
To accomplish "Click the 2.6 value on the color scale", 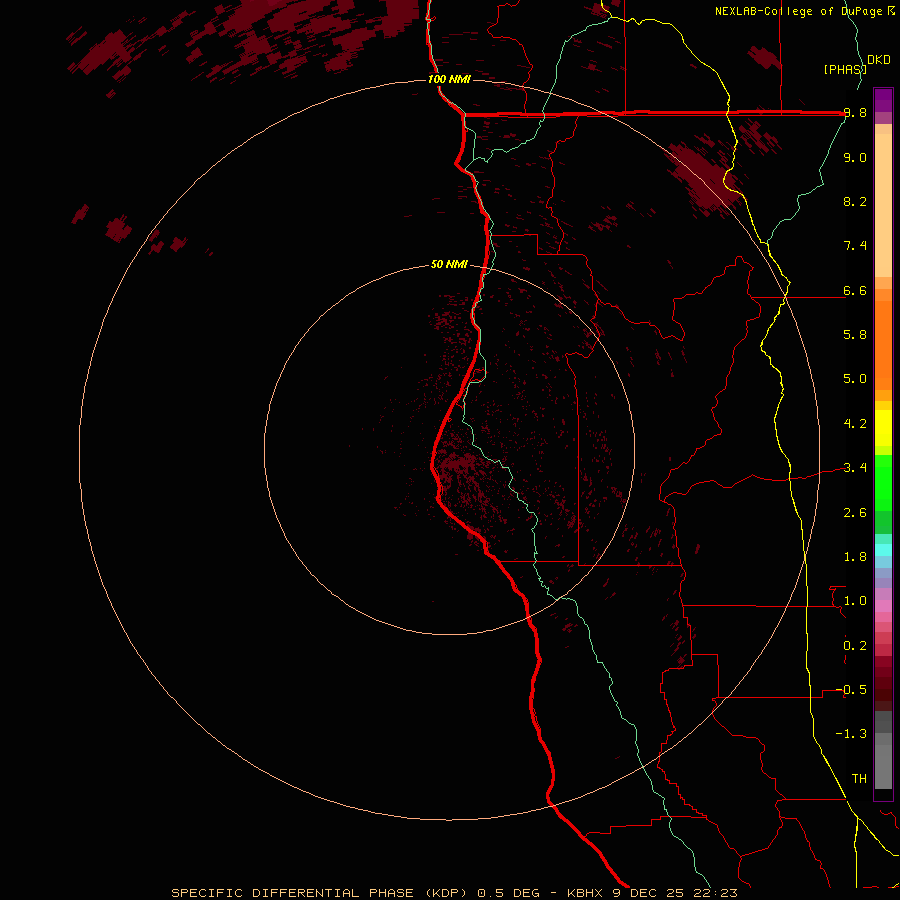I will (x=855, y=513).
